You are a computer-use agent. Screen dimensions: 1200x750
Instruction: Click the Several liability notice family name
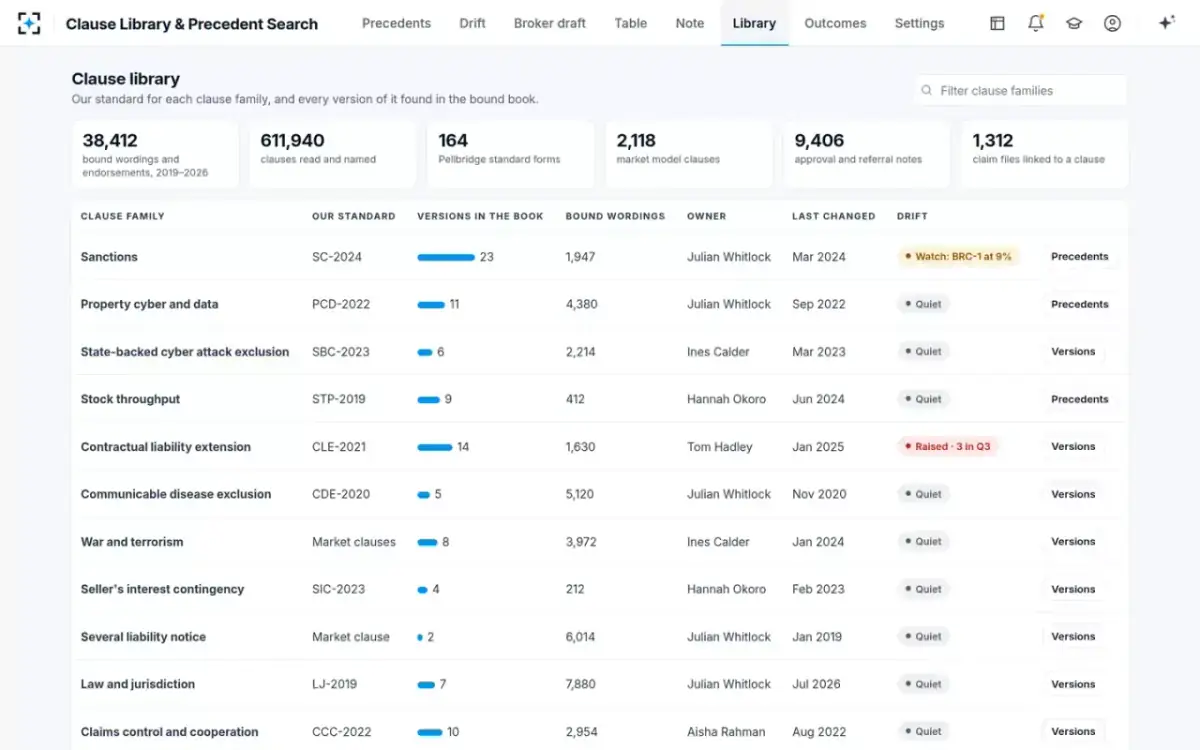143,637
